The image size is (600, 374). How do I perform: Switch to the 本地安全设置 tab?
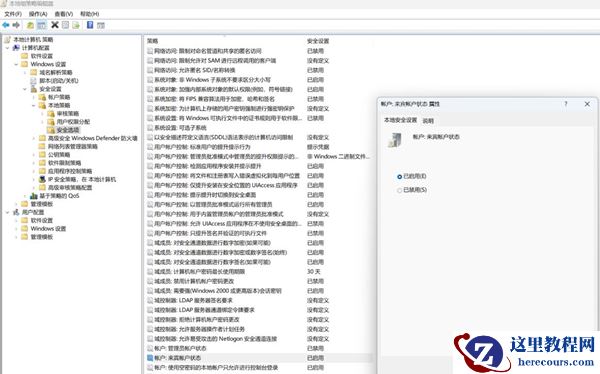click(400, 120)
